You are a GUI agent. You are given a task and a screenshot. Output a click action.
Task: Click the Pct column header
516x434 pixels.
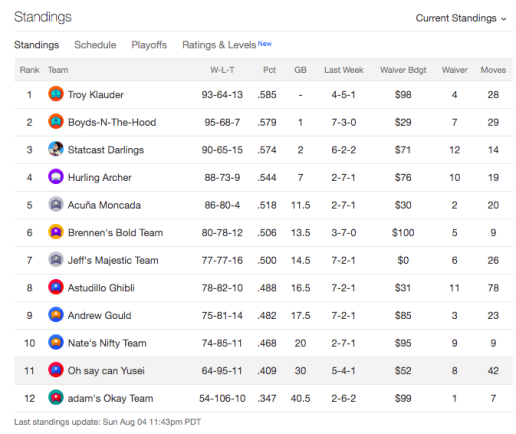[x=269, y=70]
